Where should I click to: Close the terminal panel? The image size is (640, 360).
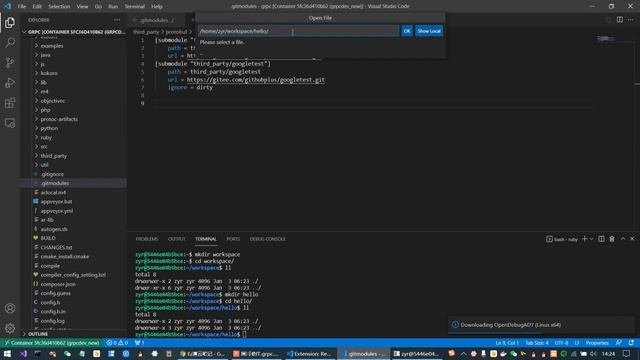pyautogui.click(x=632, y=239)
